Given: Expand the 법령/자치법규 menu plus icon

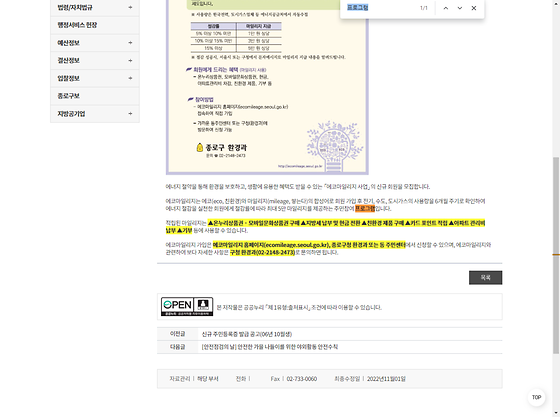Looking at the screenshot, I should 130,7.
